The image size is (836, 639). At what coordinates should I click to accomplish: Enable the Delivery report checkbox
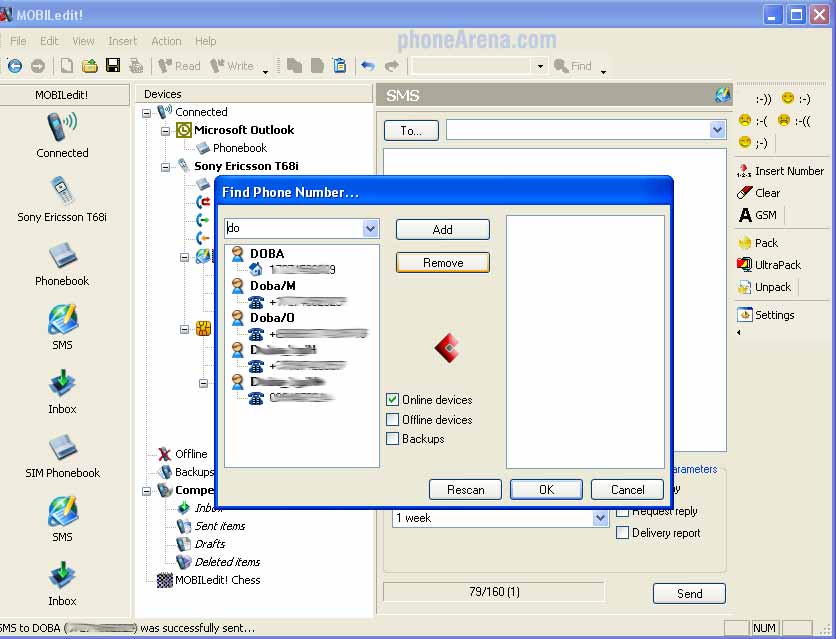[622, 533]
